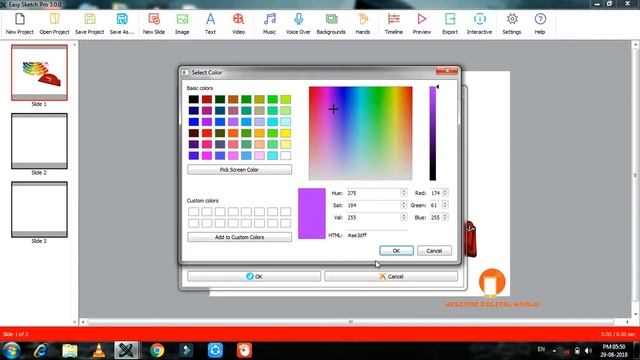Click the Export icon

pyautogui.click(x=450, y=24)
